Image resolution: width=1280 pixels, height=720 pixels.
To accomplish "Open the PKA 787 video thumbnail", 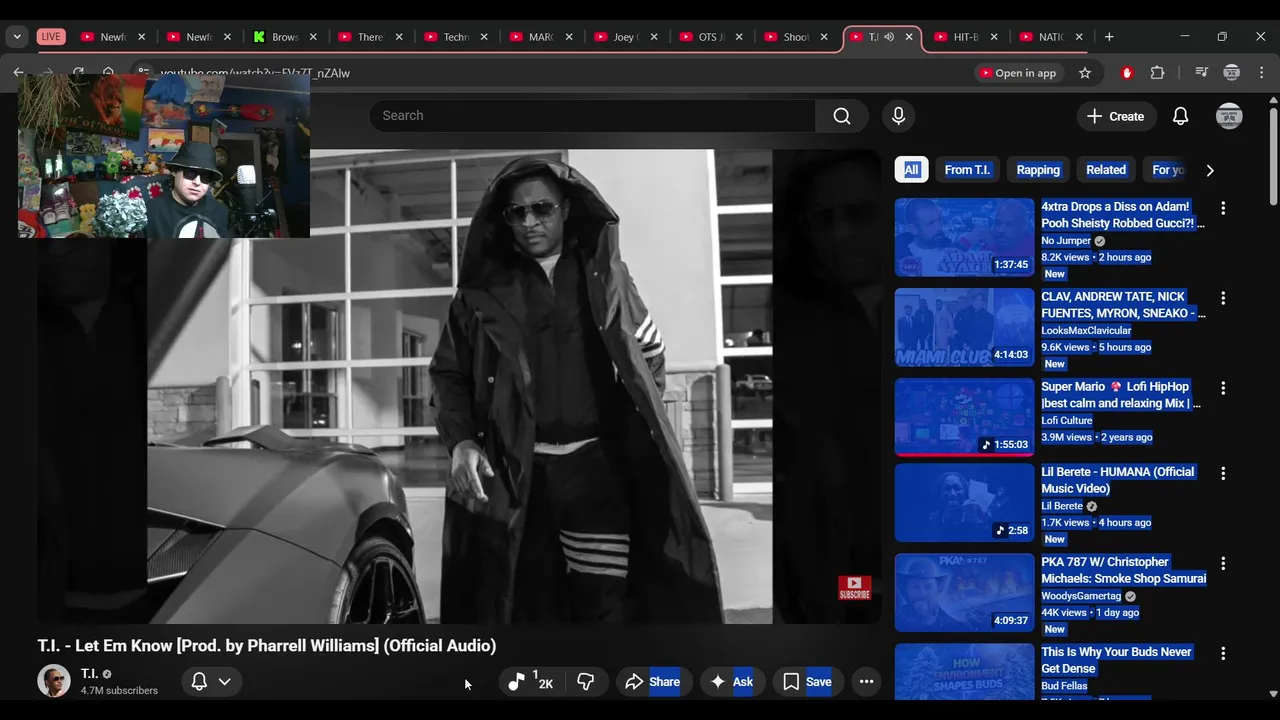I will (x=964, y=593).
